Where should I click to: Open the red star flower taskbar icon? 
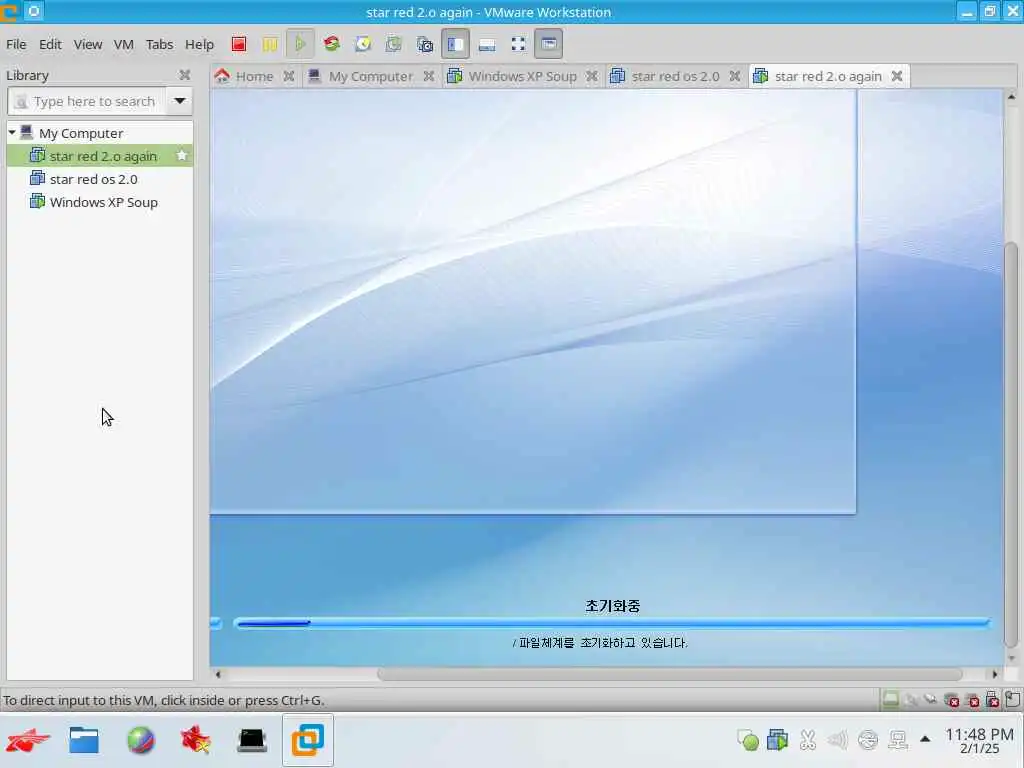tap(196, 741)
